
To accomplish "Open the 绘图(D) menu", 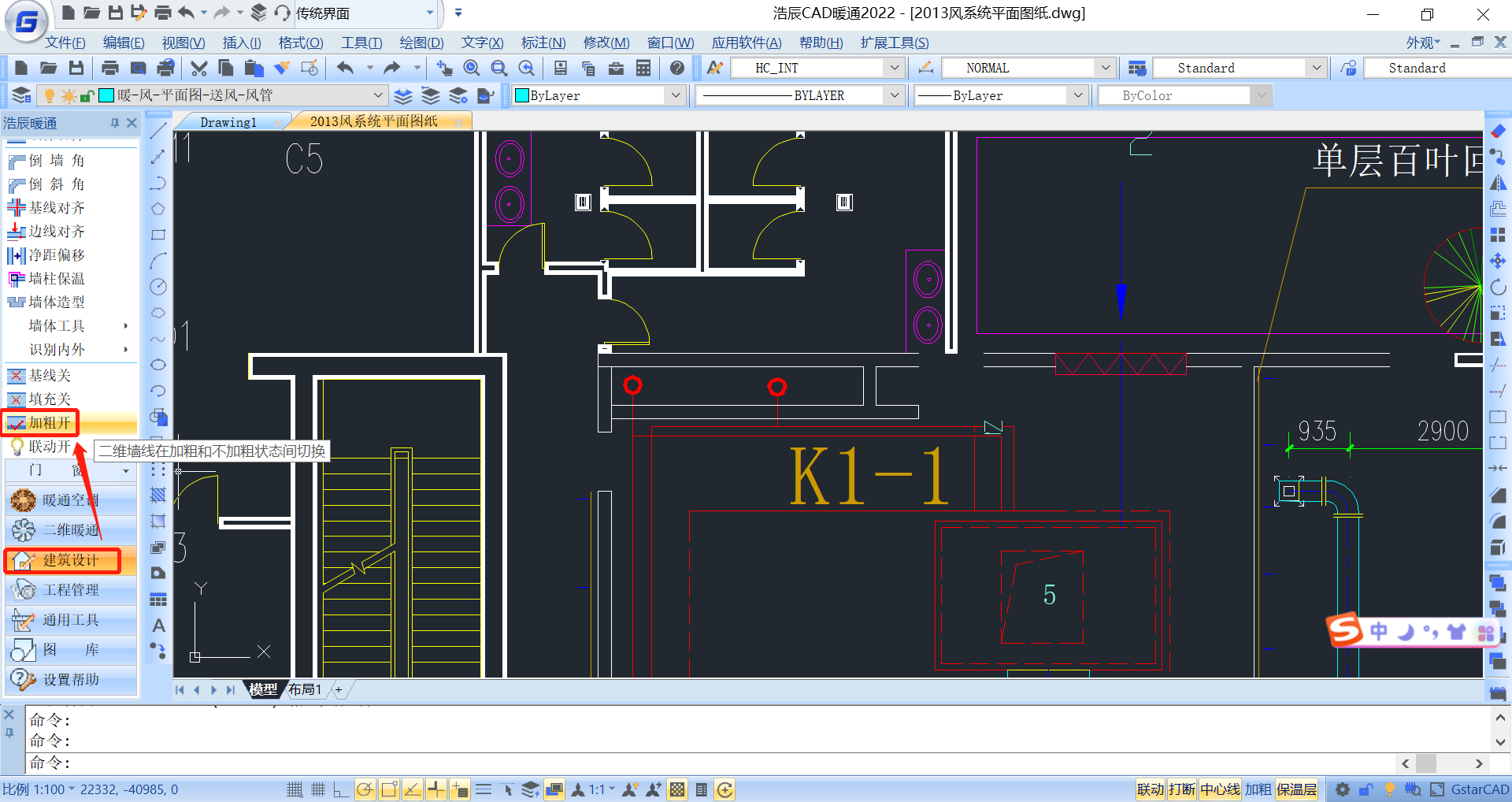I will (x=421, y=43).
